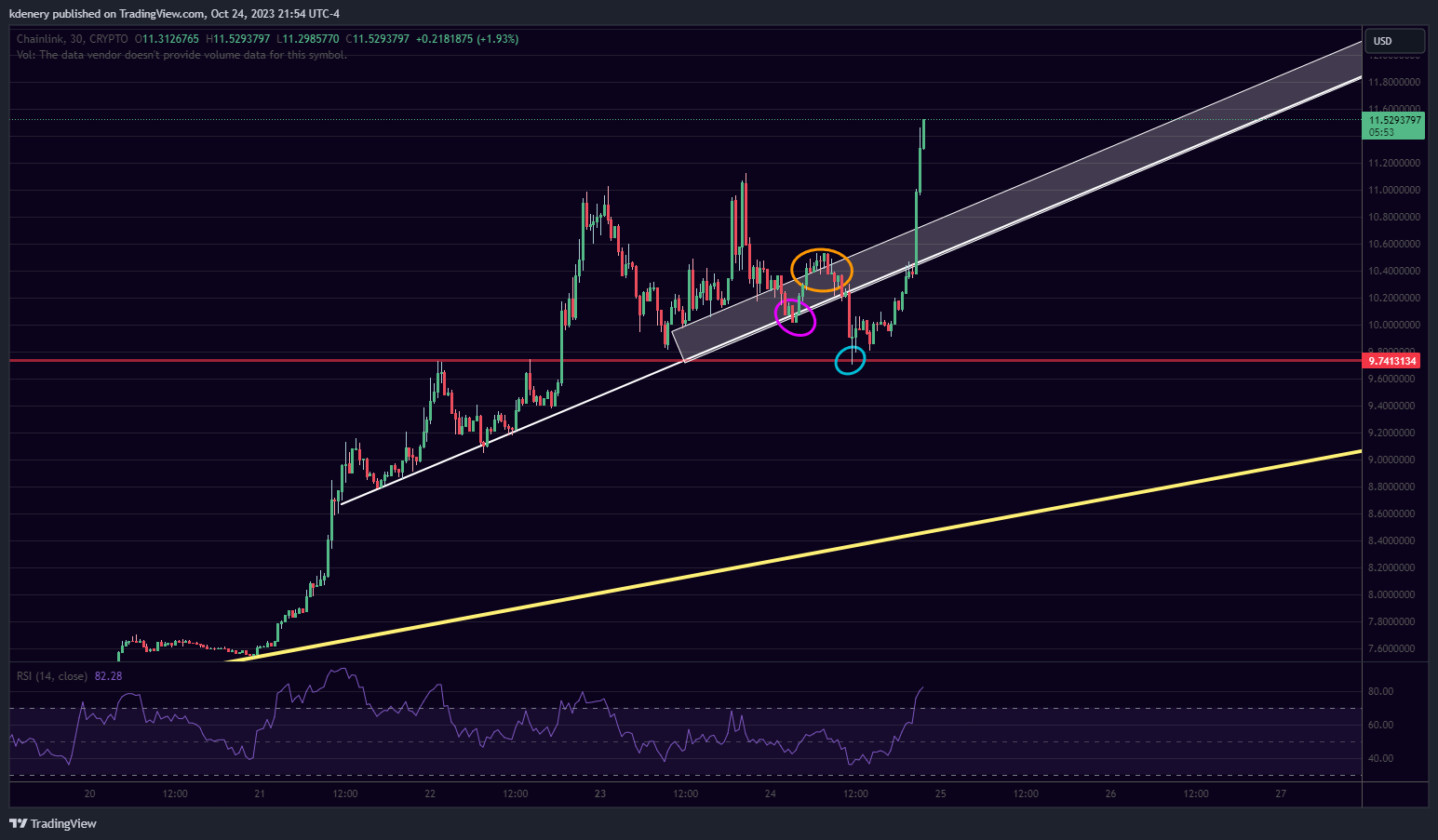Click the kdenery published on TradingView.com header
This screenshot has width=1438, height=840.
pyautogui.click(x=174, y=13)
